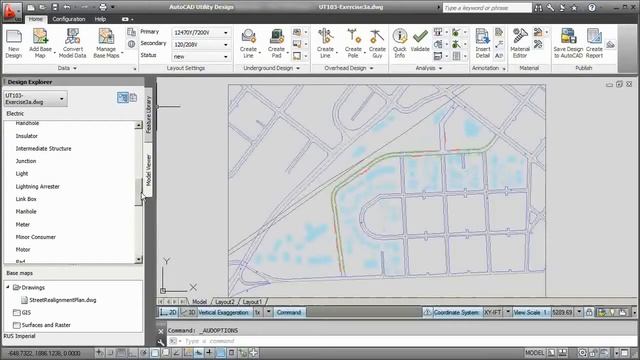Select Surfaces and Raster folder
The width and height of the screenshot is (640, 360).
(x=46, y=325)
